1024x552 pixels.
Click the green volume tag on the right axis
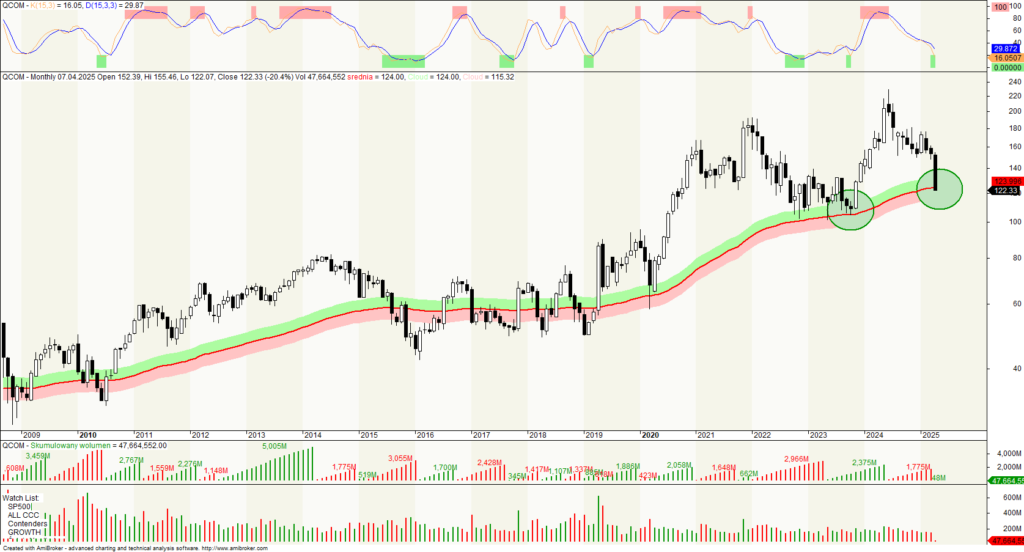pos(1005,481)
